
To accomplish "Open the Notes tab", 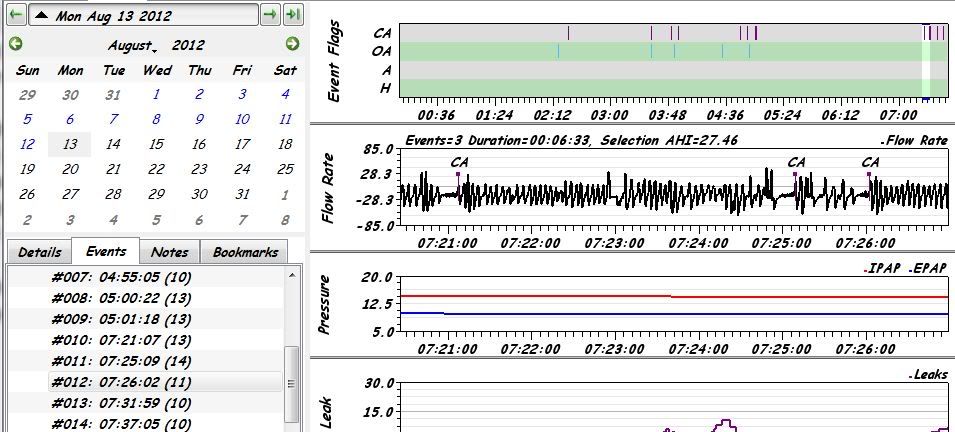I will point(169,252).
